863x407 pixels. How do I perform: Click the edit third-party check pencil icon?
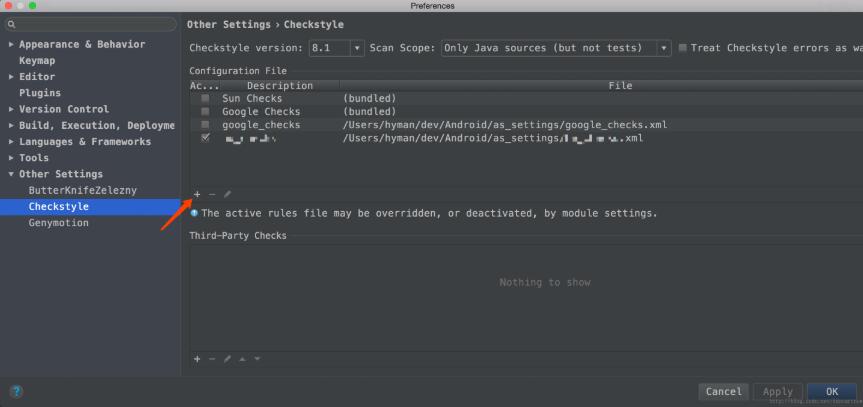pyautogui.click(x=227, y=359)
